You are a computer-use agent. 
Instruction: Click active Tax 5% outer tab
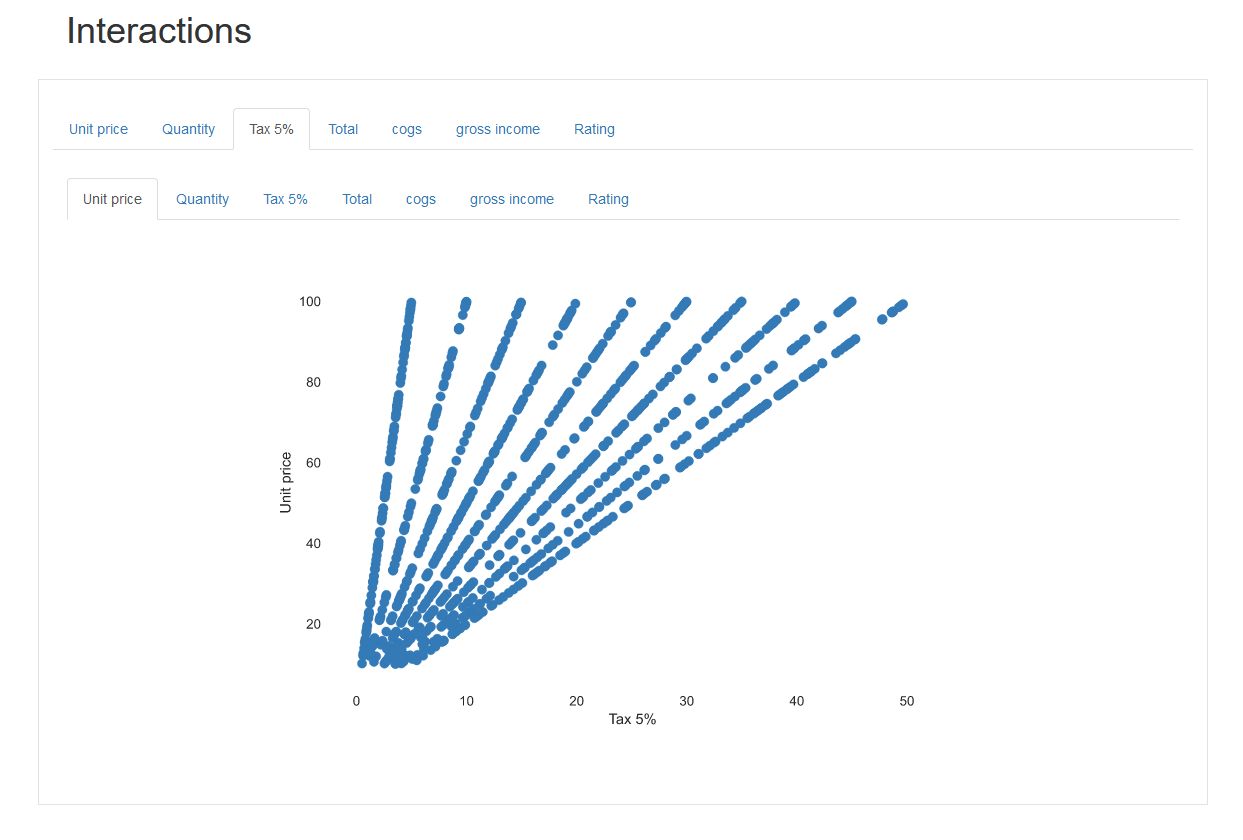click(271, 129)
